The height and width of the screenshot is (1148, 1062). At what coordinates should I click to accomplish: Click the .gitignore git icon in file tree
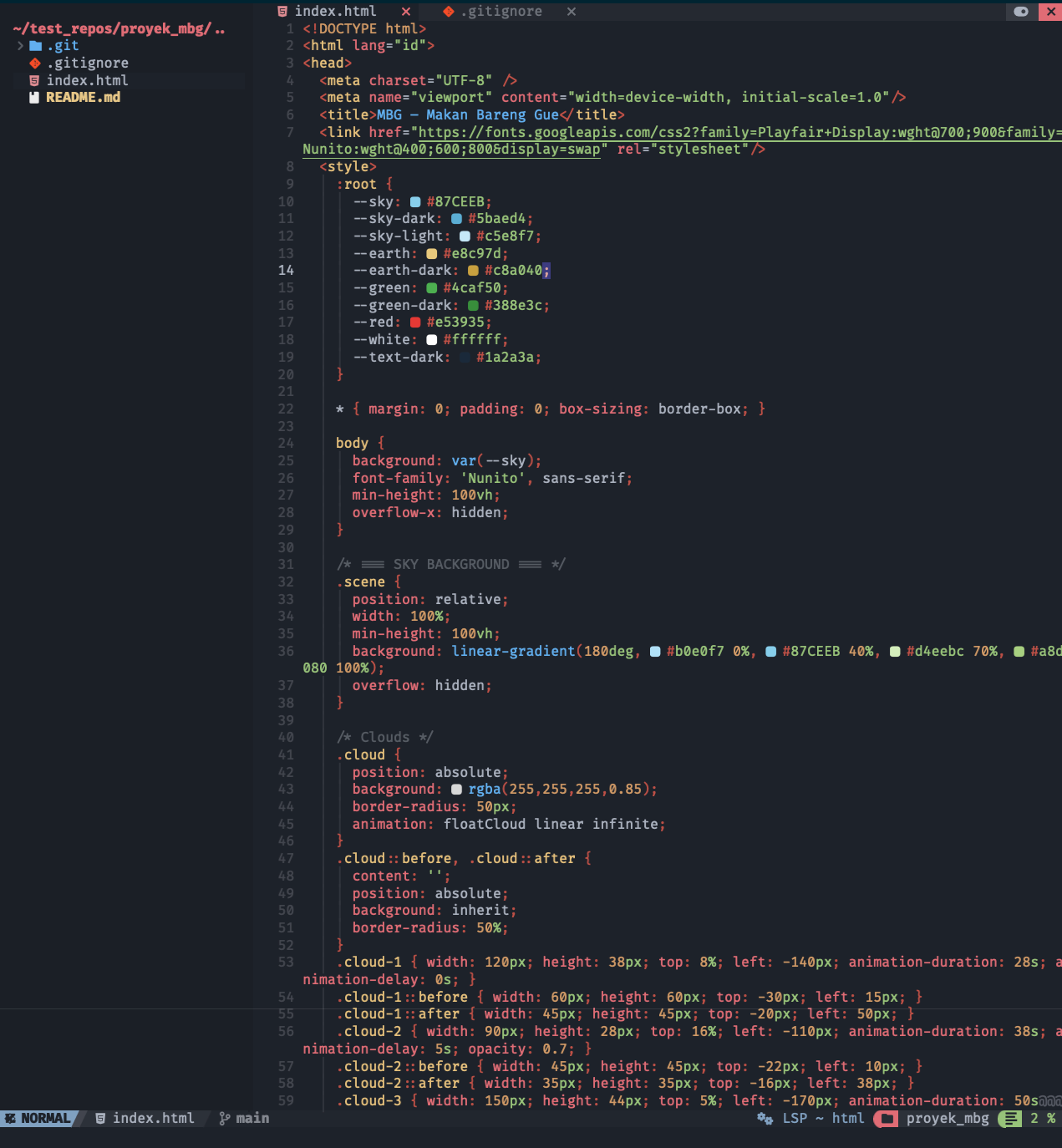pyautogui.click(x=35, y=63)
